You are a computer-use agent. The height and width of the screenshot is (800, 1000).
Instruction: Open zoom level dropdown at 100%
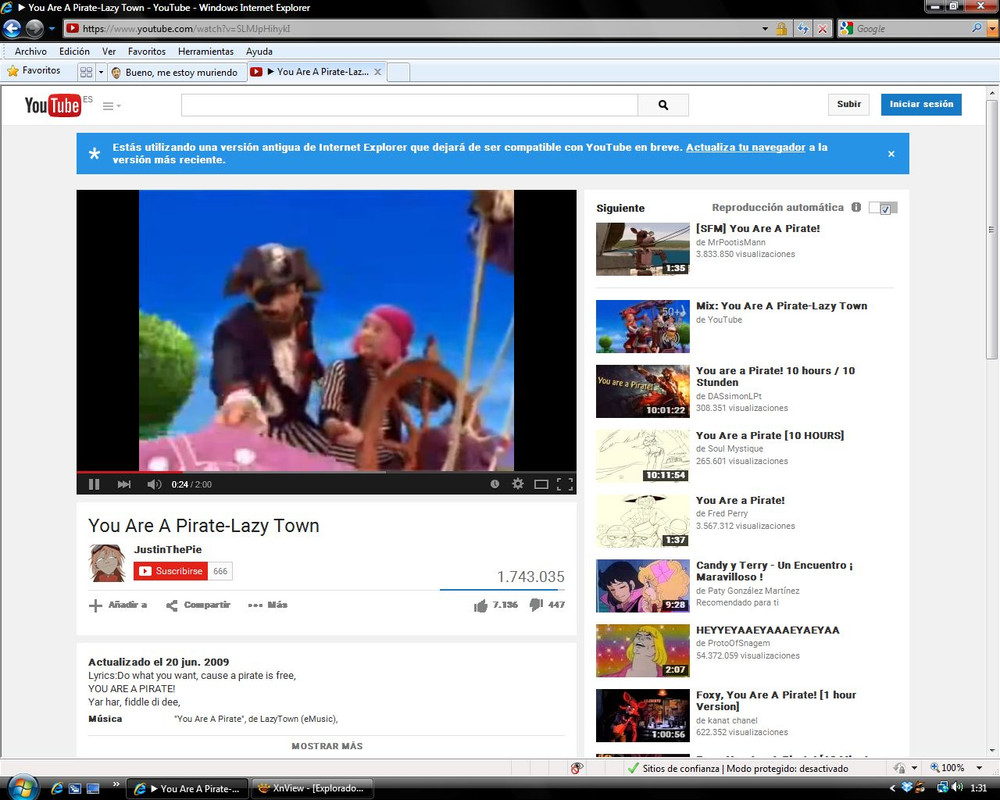click(979, 768)
